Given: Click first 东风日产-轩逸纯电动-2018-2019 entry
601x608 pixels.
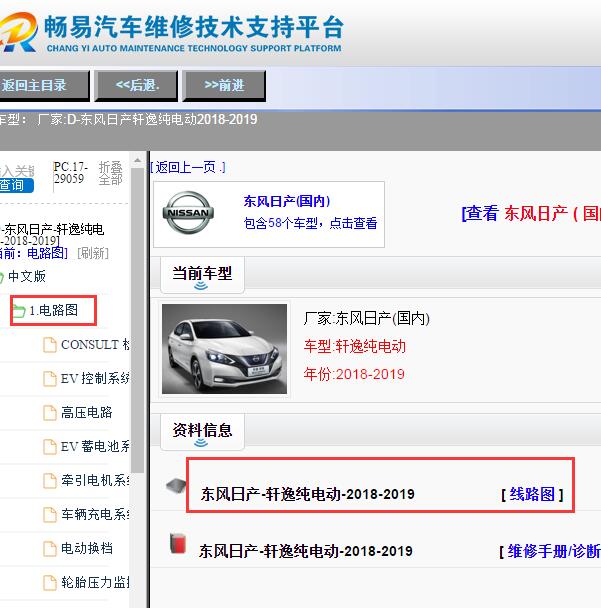Looking at the screenshot, I should pos(307,494).
